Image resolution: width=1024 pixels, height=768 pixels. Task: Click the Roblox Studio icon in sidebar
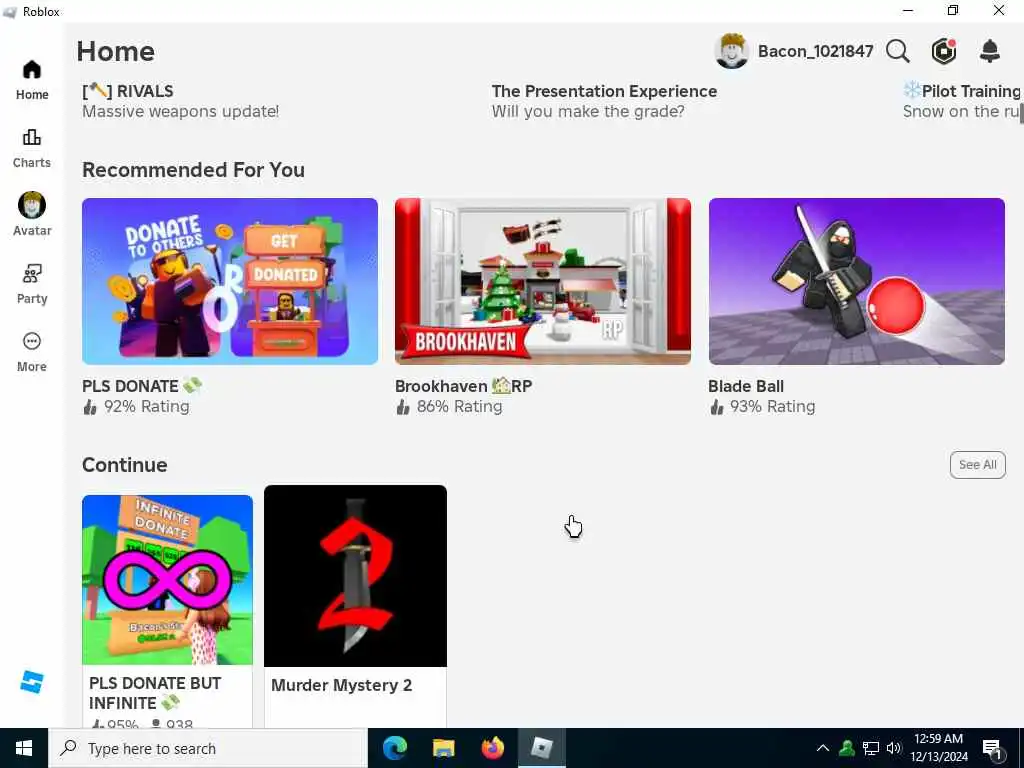(x=31, y=682)
